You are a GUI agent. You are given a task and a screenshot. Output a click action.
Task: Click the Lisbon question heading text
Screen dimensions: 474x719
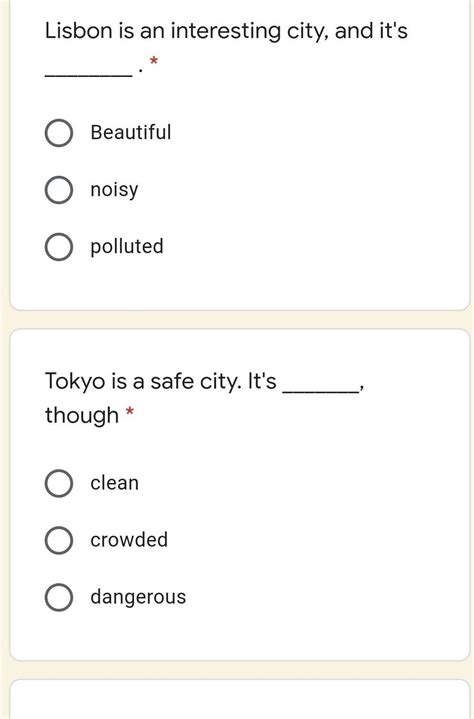[x=226, y=48]
